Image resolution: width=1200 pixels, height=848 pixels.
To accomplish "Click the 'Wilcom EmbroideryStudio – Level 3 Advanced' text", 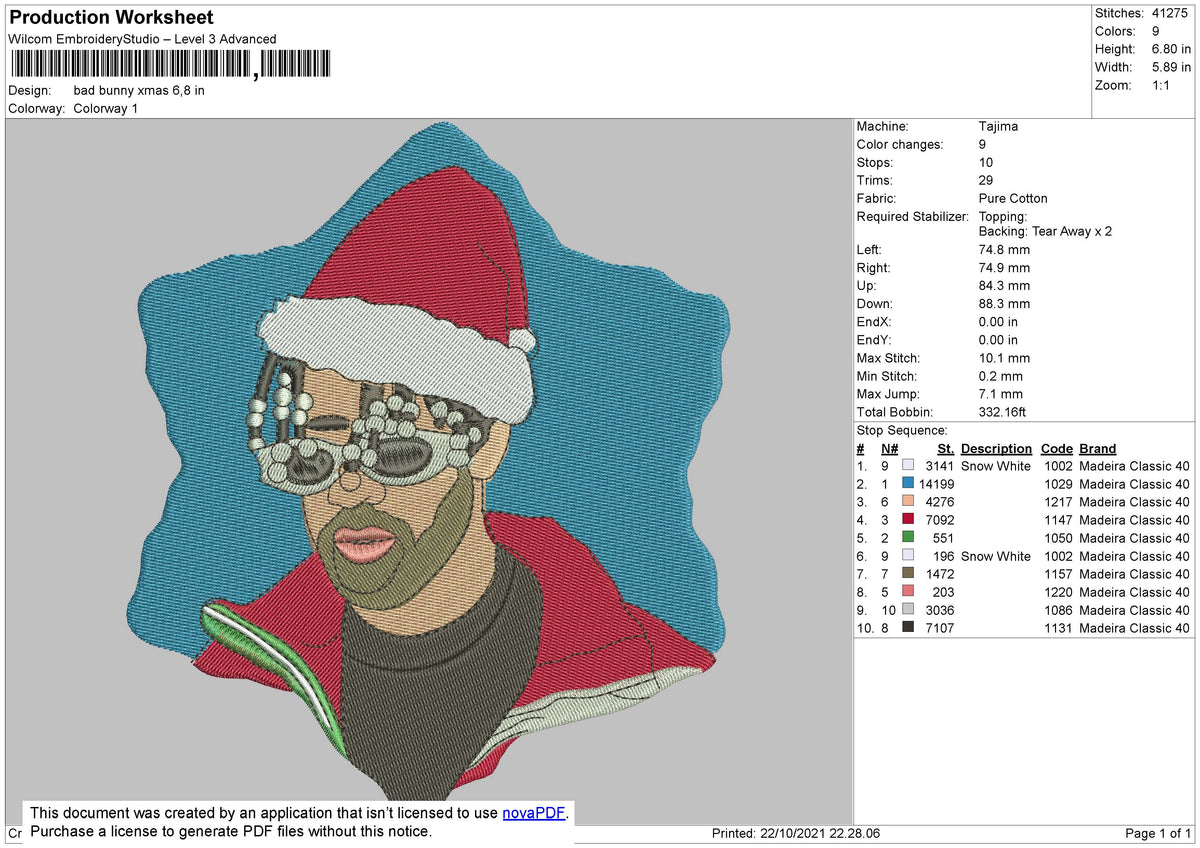I will [142, 39].
